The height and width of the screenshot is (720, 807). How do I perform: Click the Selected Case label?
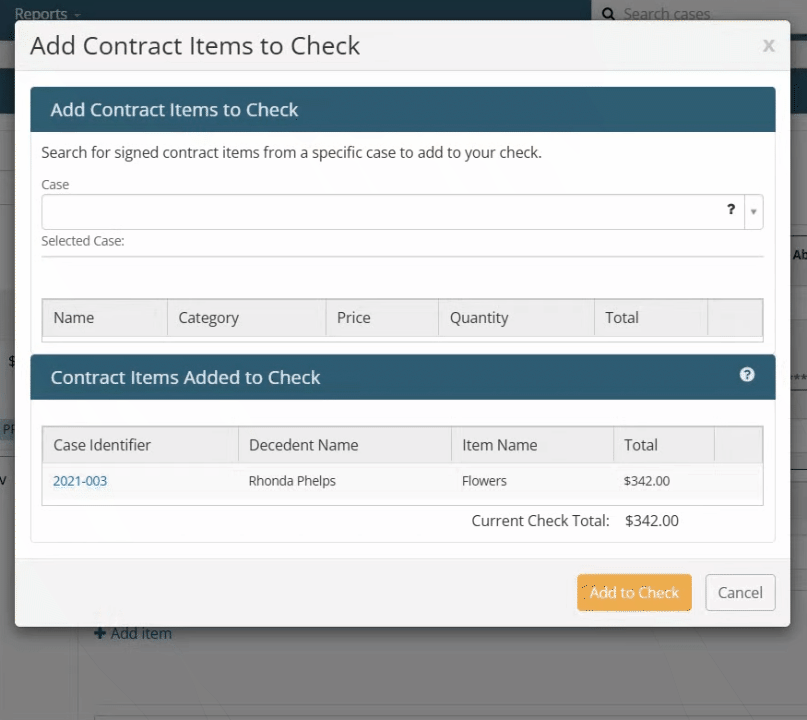coord(83,241)
